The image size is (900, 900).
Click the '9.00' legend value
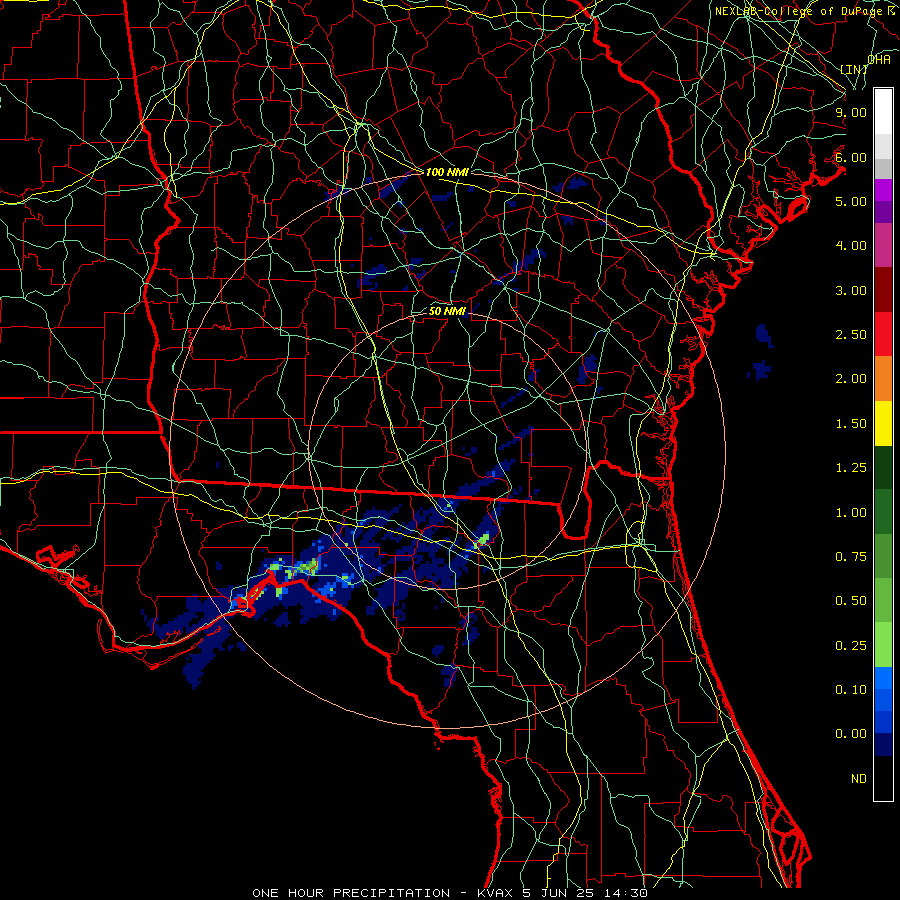tap(851, 112)
